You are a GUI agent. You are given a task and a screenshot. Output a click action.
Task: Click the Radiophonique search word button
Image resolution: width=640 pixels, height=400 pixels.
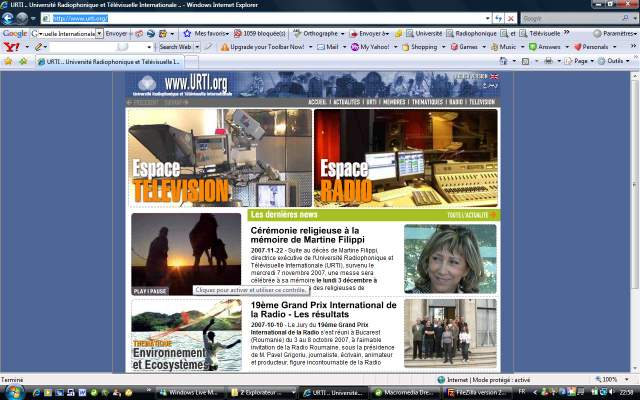coord(471,33)
